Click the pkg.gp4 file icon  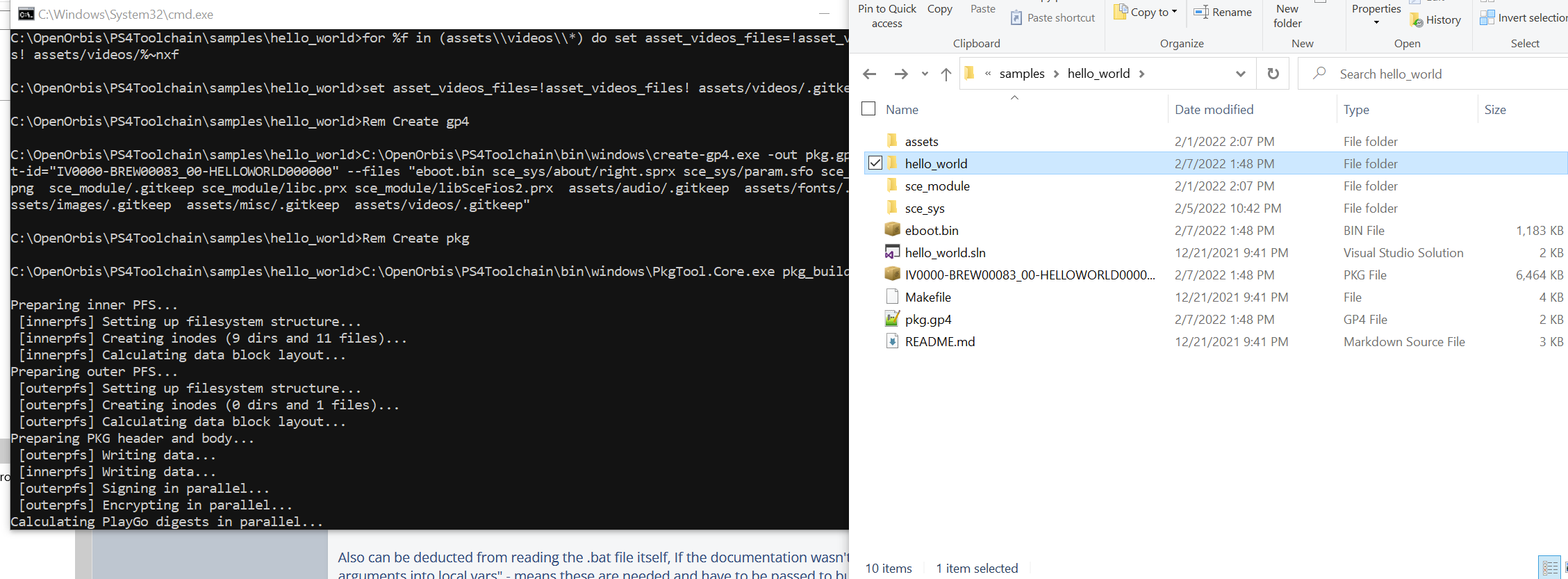pyautogui.click(x=892, y=319)
